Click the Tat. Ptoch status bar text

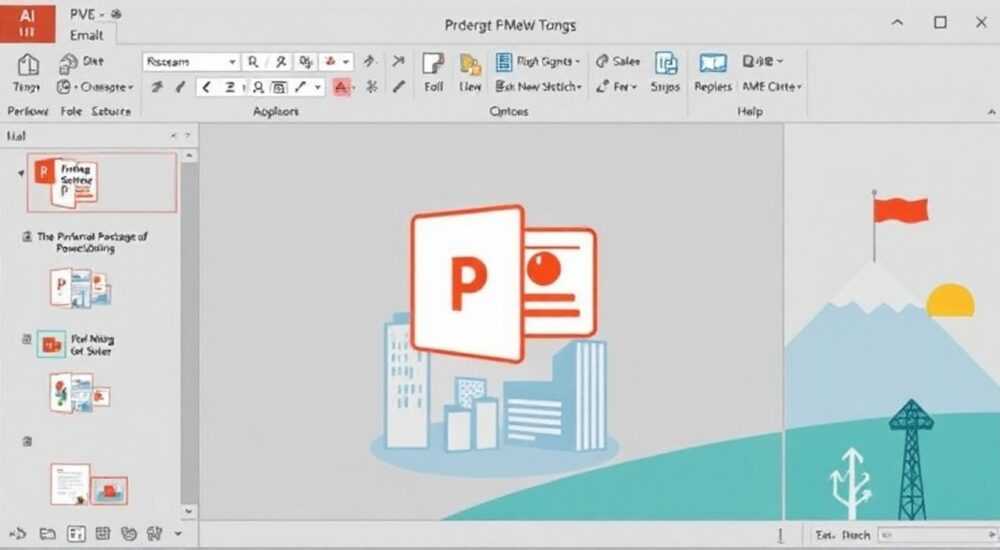[x=842, y=535]
